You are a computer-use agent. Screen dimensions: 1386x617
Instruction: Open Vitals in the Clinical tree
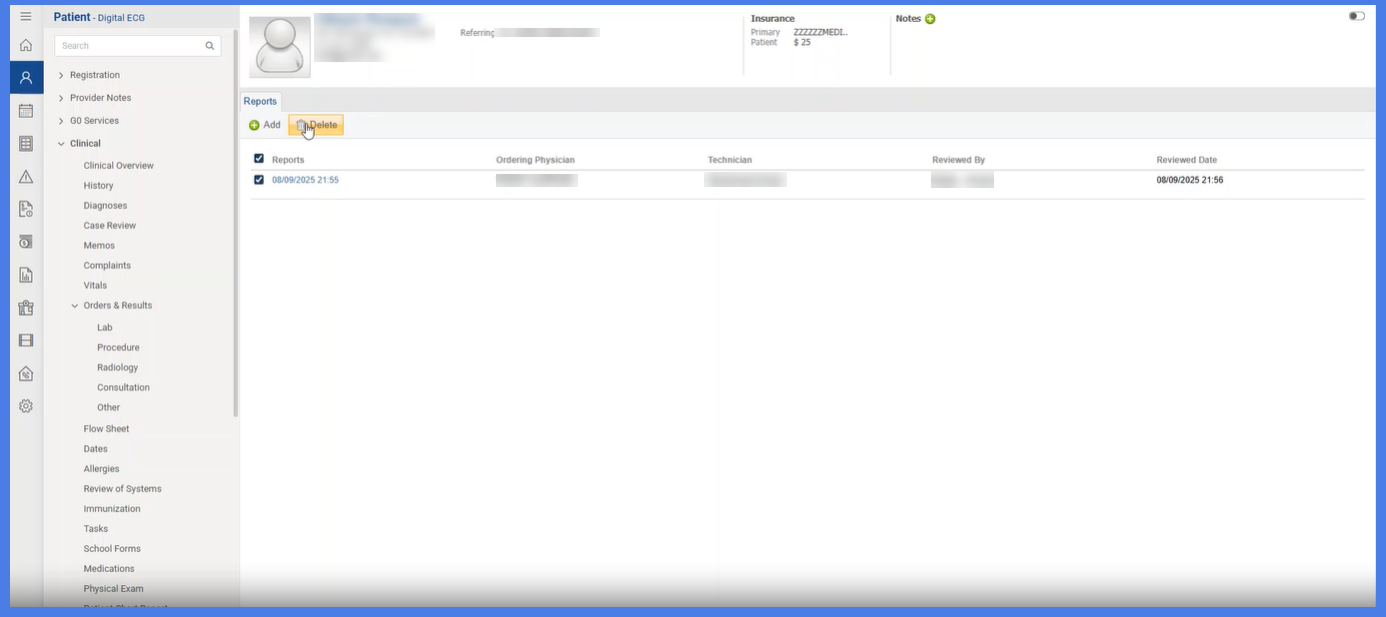[x=95, y=286]
